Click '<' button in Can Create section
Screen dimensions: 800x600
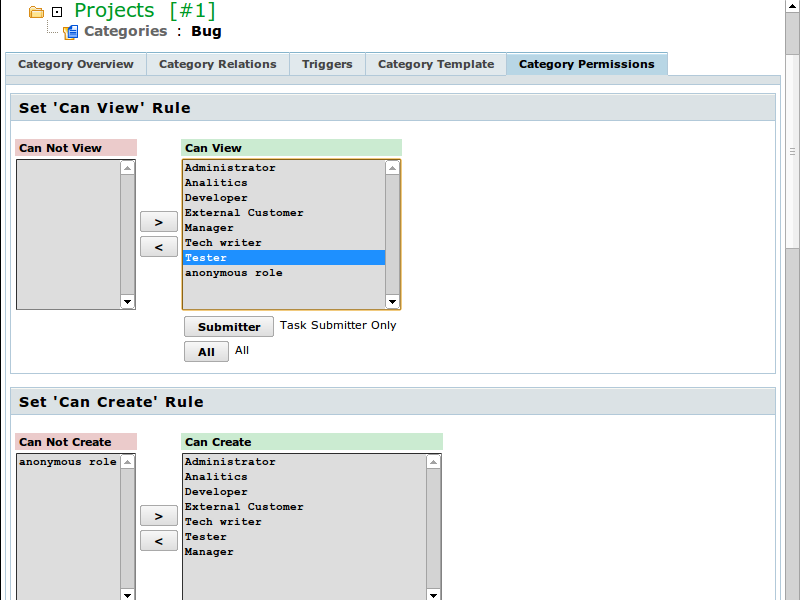click(158, 541)
